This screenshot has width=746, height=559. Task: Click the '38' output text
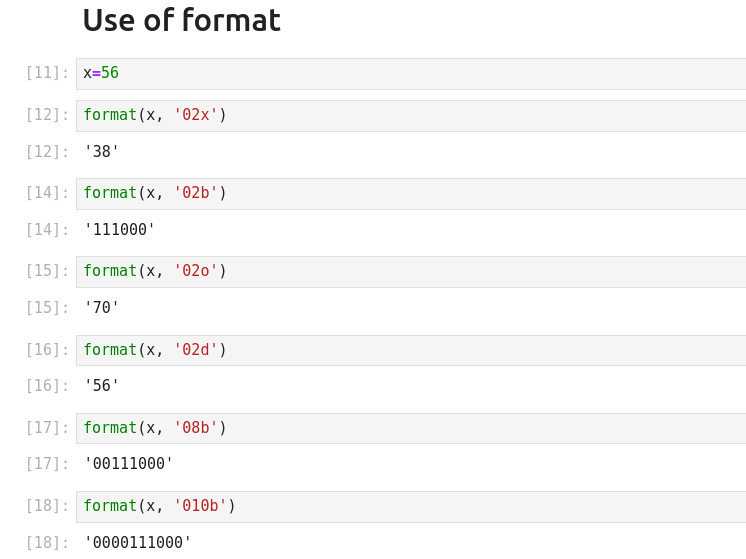click(101, 152)
